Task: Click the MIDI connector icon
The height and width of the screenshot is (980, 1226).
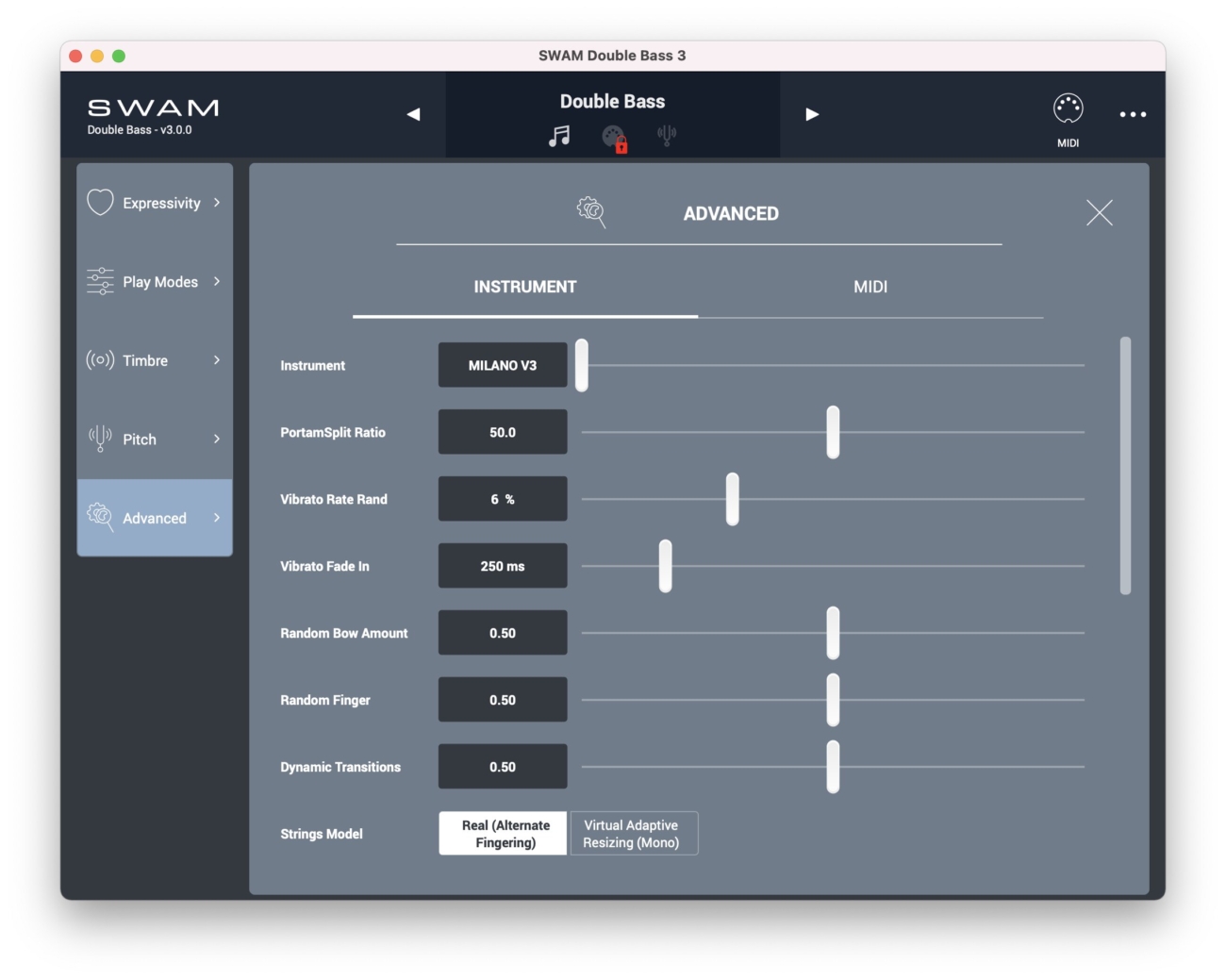Action: pyautogui.click(x=1068, y=109)
